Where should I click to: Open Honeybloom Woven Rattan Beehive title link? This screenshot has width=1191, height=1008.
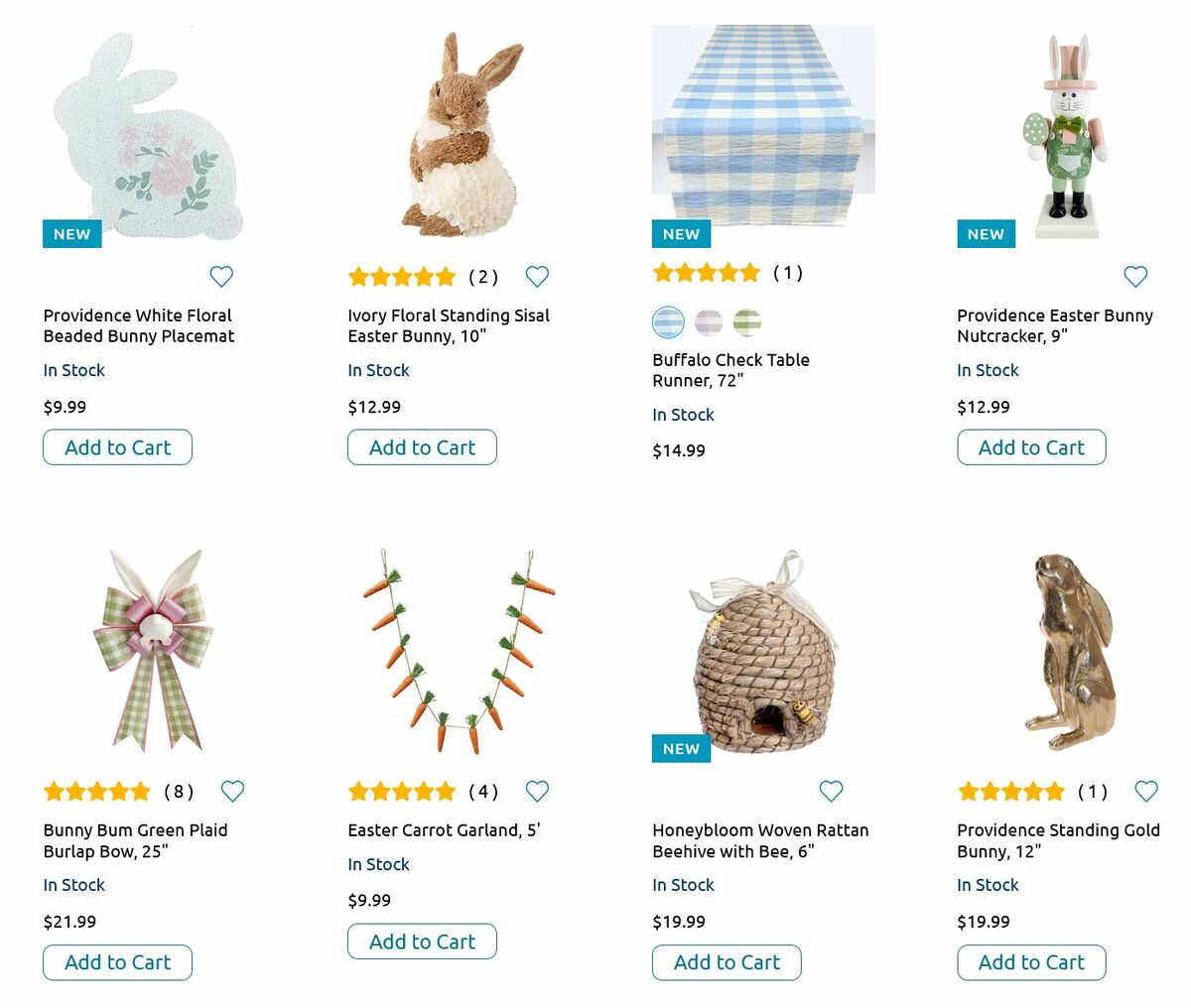tap(759, 840)
